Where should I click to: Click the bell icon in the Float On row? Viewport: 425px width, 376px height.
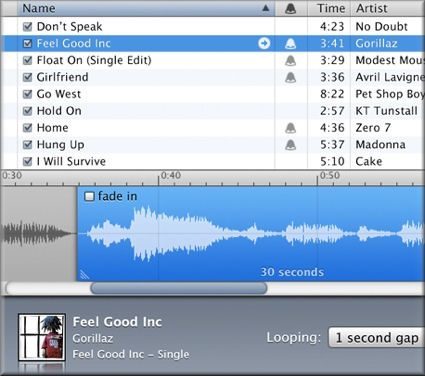[x=291, y=60]
